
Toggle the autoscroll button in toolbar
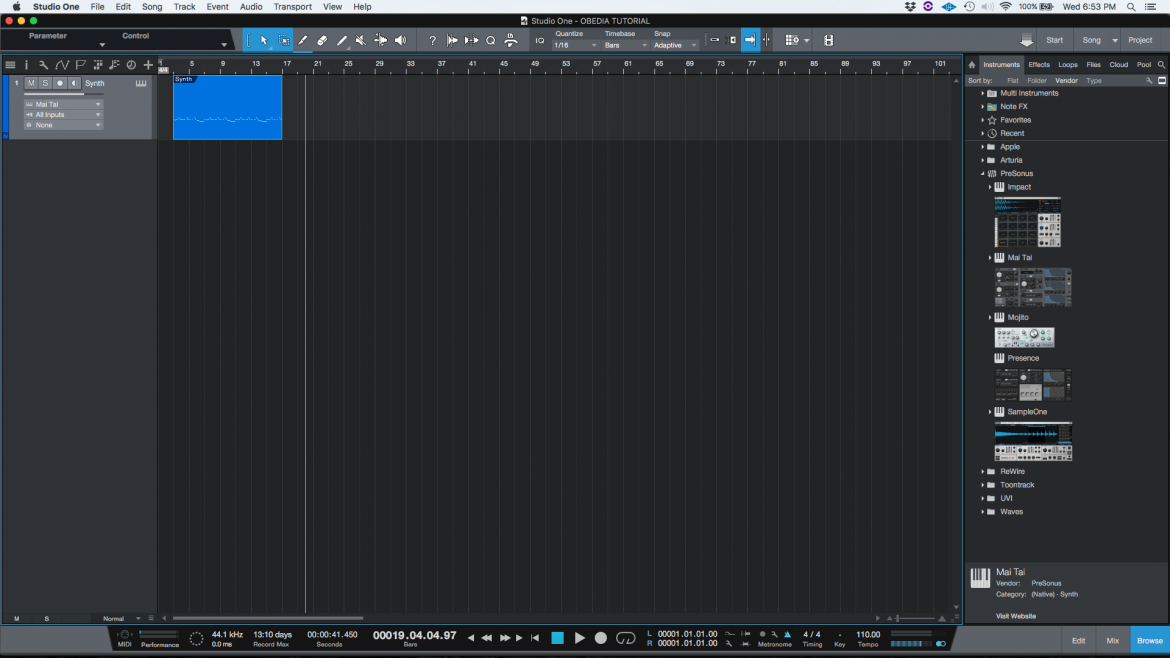(x=750, y=40)
